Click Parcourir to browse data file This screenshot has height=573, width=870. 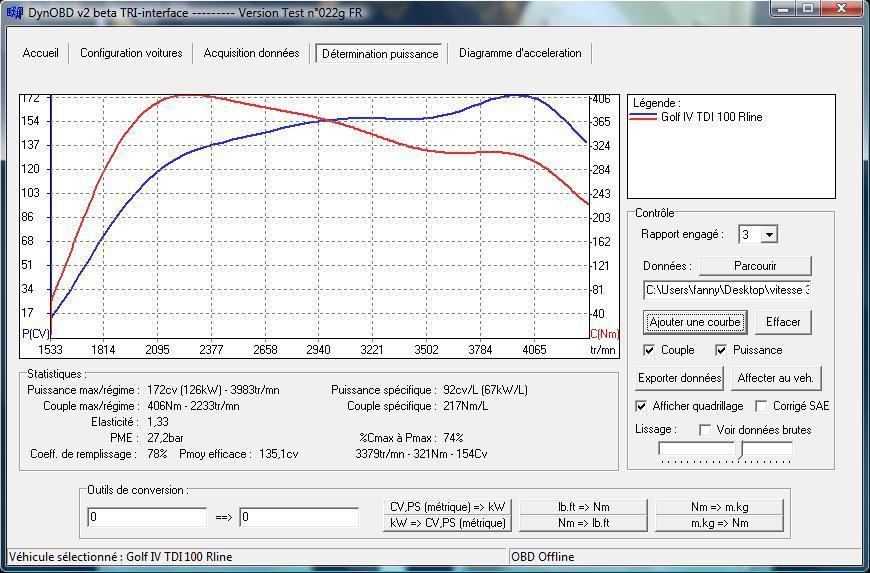click(755, 266)
